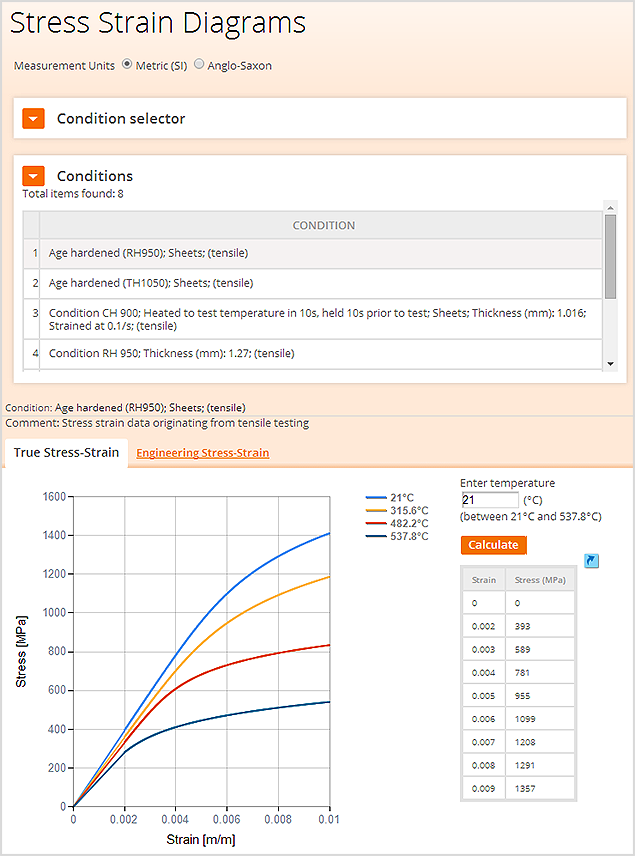
Task: Select Condition RH 950 thickness 1.27 row
Action: [x=313, y=354]
